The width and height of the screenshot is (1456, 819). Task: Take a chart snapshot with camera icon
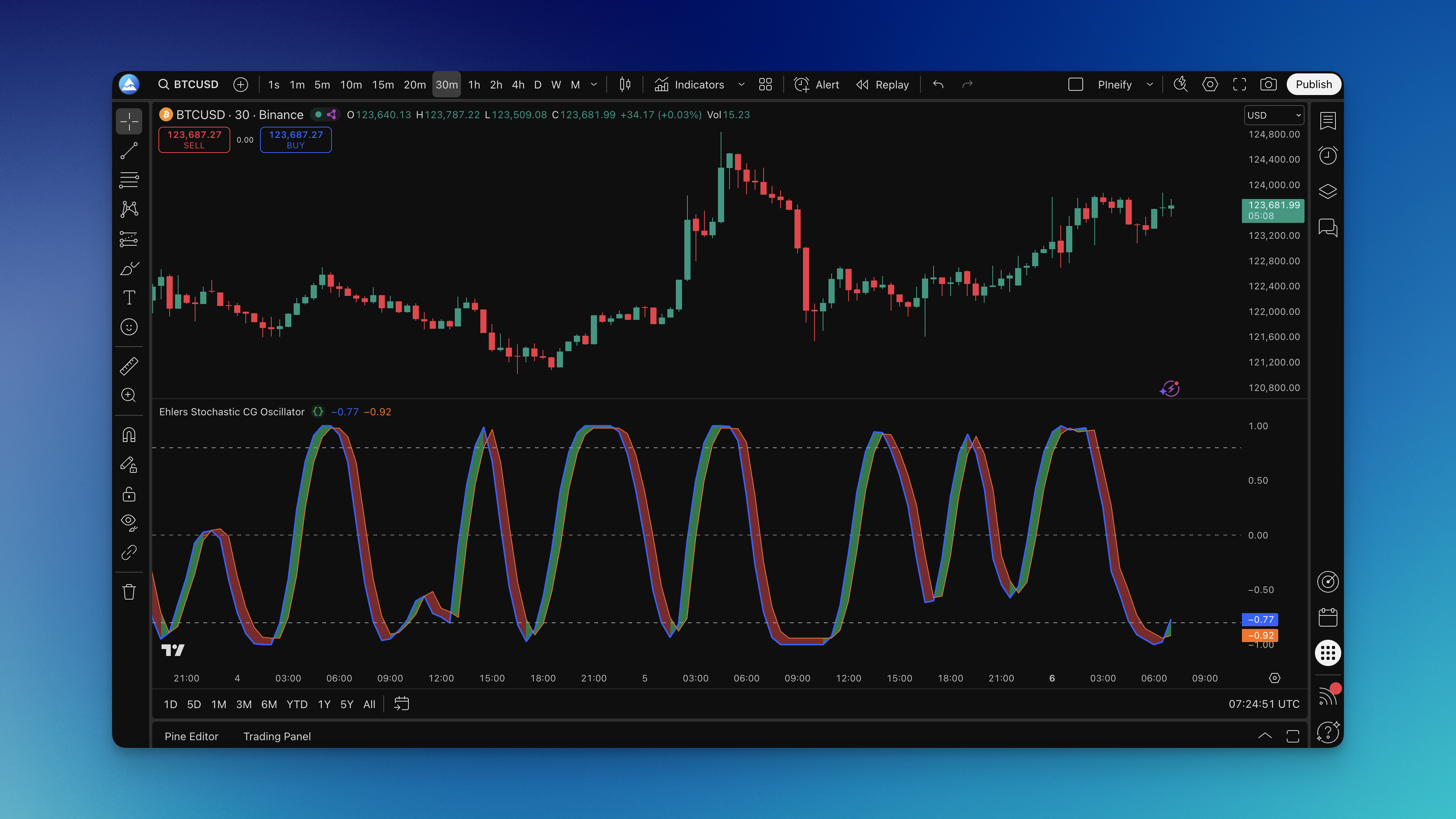[1268, 85]
